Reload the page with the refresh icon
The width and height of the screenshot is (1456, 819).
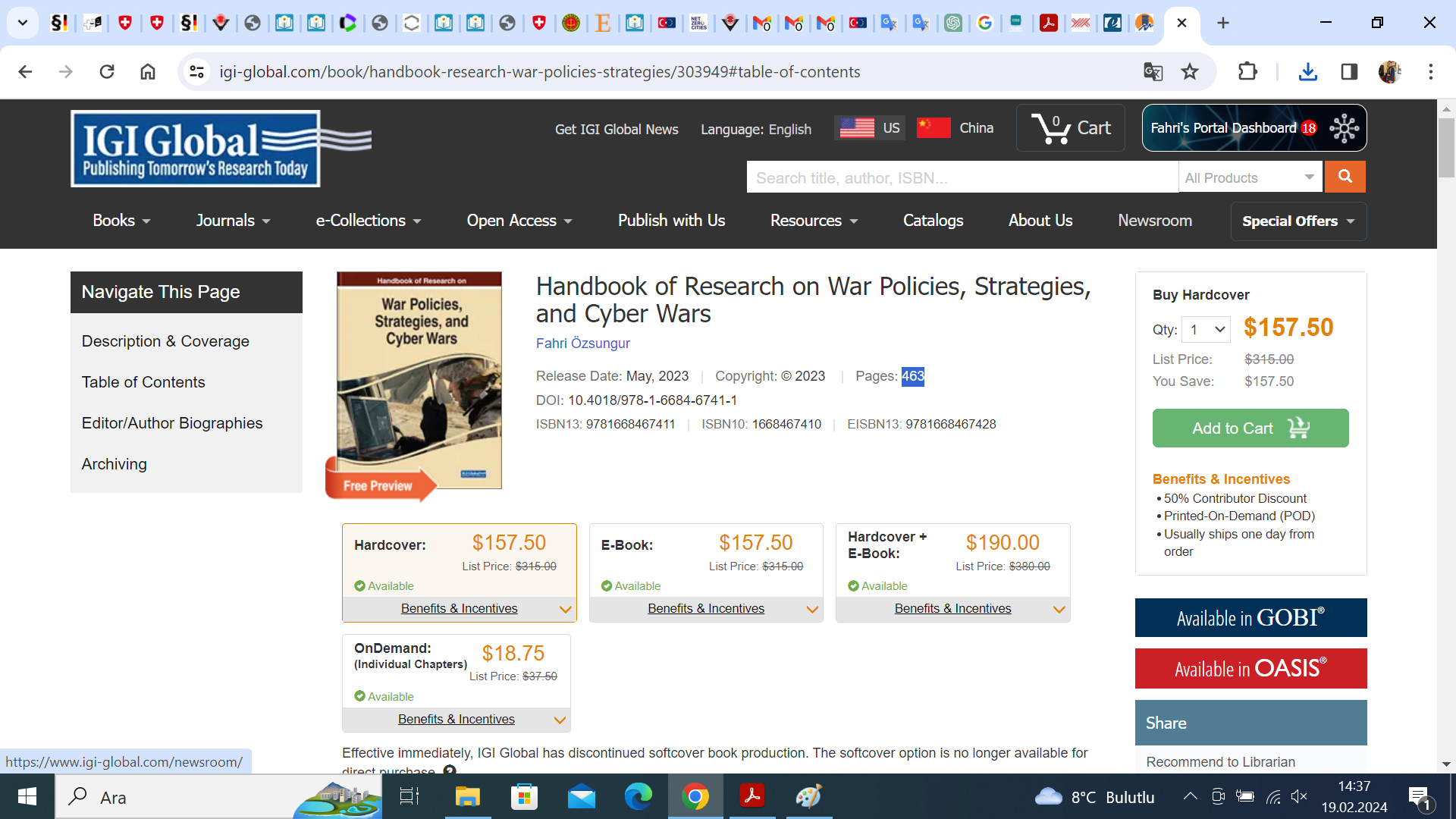[107, 72]
